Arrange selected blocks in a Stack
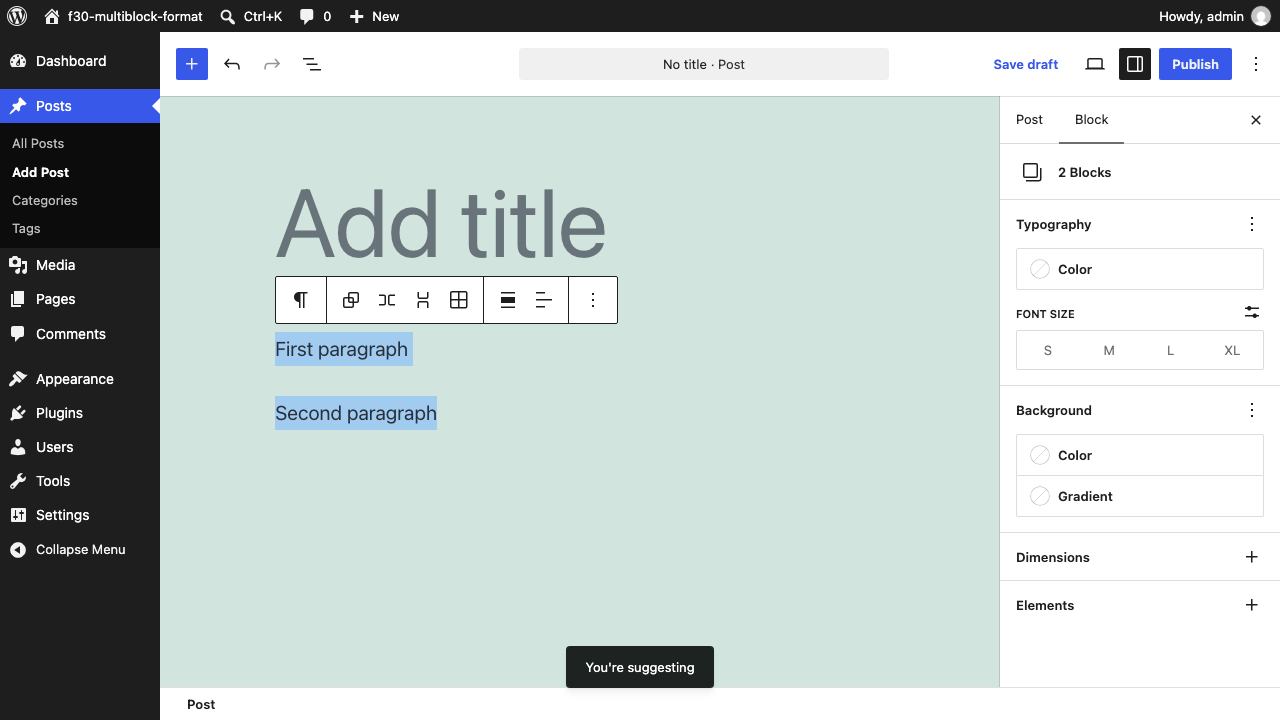The height and width of the screenshot is (720, 1280). pos(423,300)
